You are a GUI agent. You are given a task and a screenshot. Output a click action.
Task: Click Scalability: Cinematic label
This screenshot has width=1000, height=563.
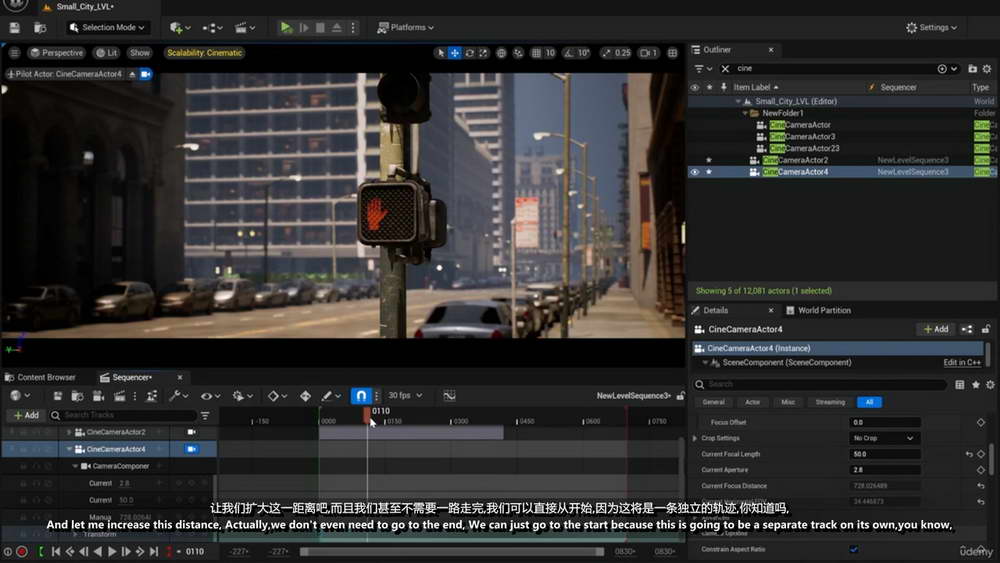click(x=204, y=53)
